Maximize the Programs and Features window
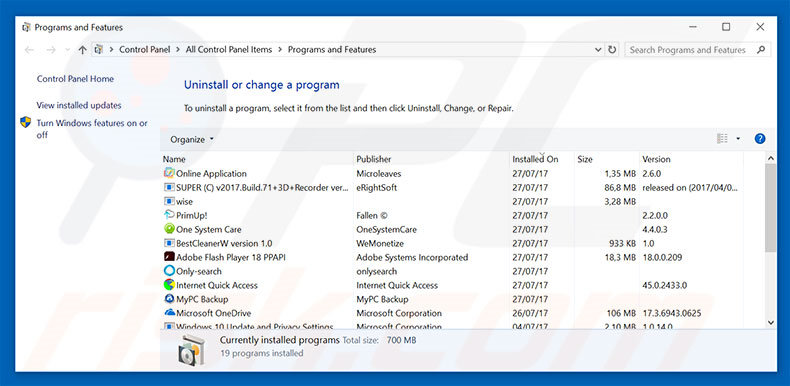790x386 pixels. (726, 27)
